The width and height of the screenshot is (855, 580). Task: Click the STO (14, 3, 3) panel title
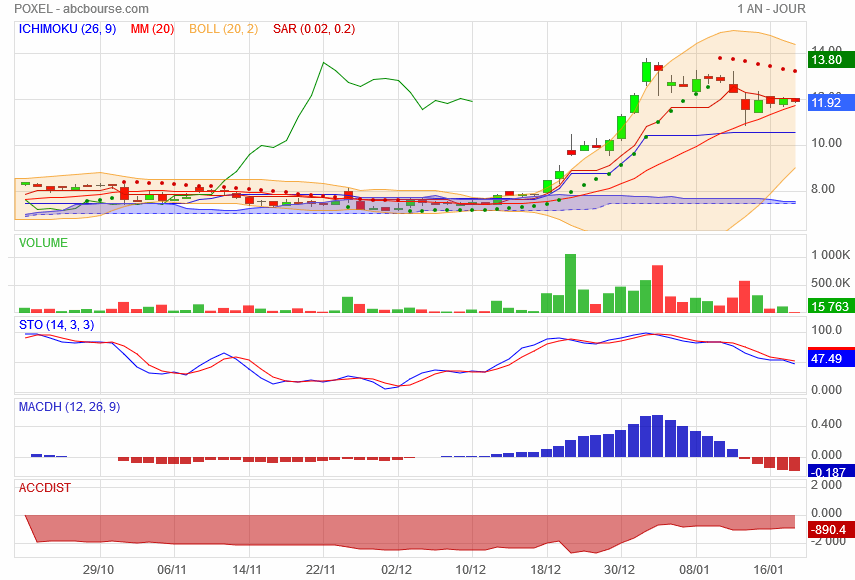(x=56, y=325)
